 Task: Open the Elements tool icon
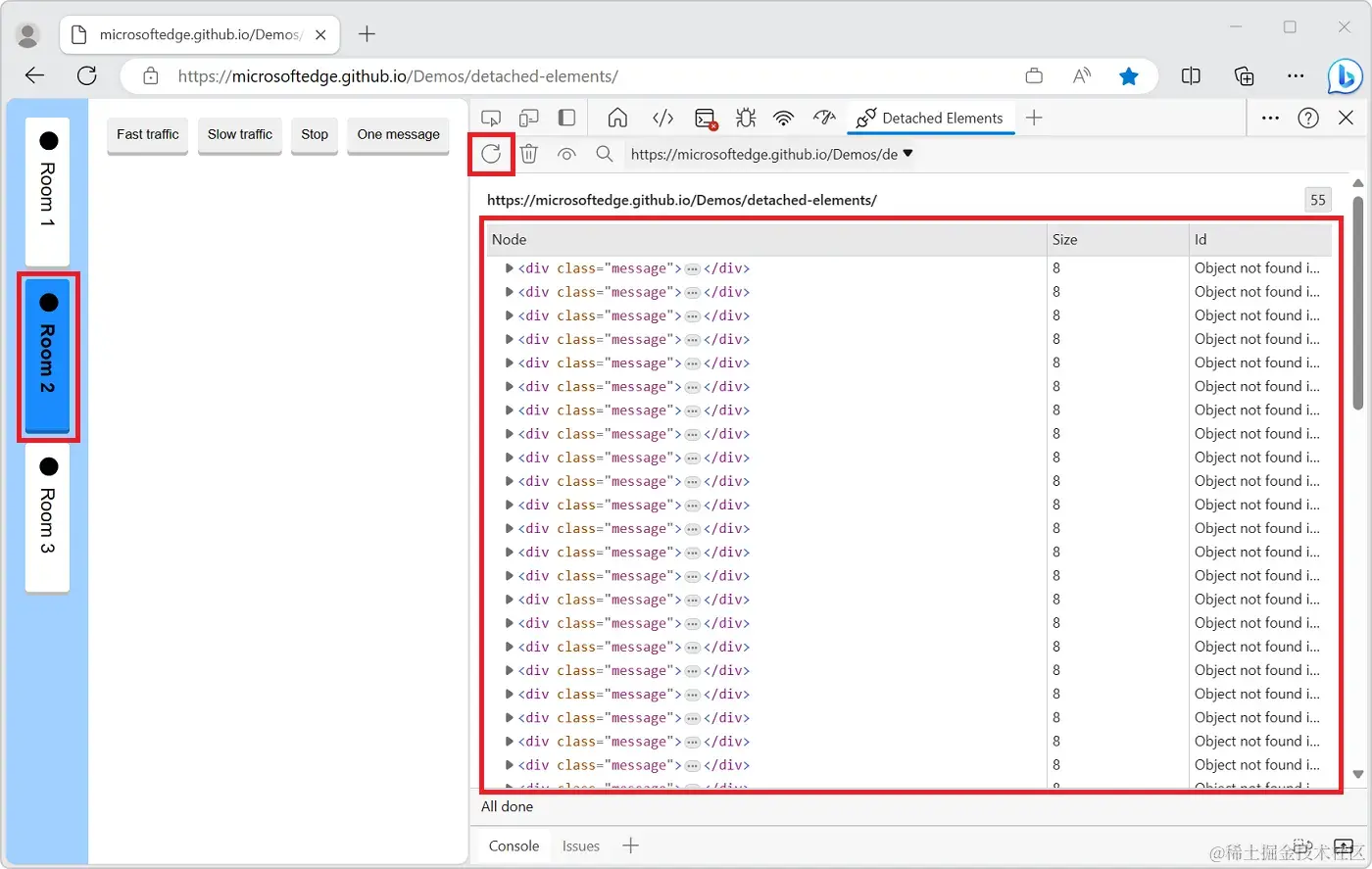point(662,119)
